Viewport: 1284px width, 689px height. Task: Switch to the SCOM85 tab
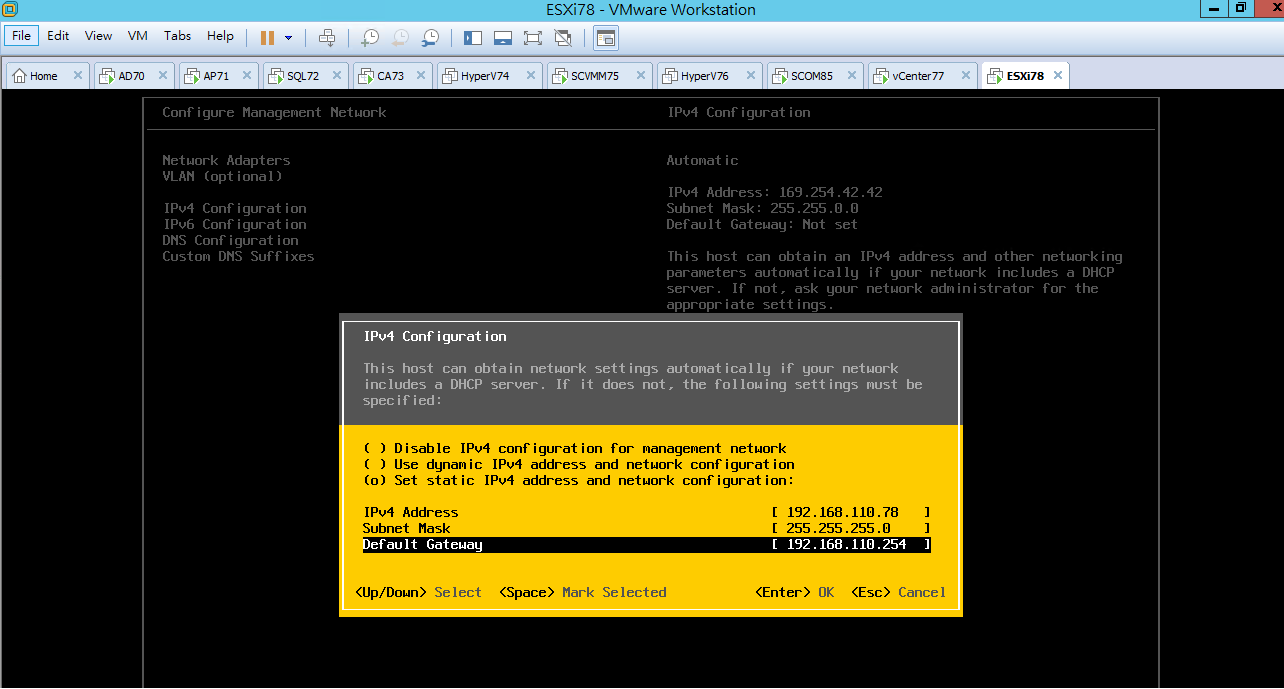point(815,76)
